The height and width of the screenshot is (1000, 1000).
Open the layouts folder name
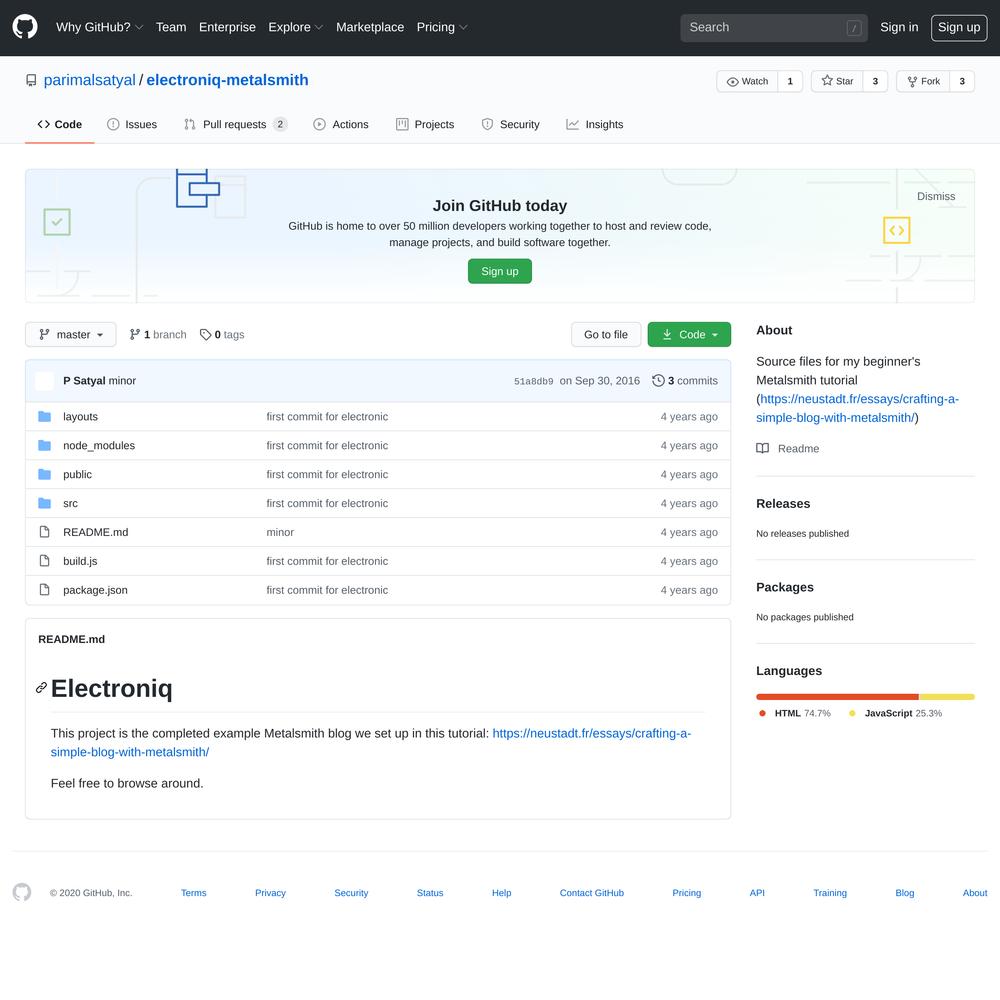(x=80, y=416)
